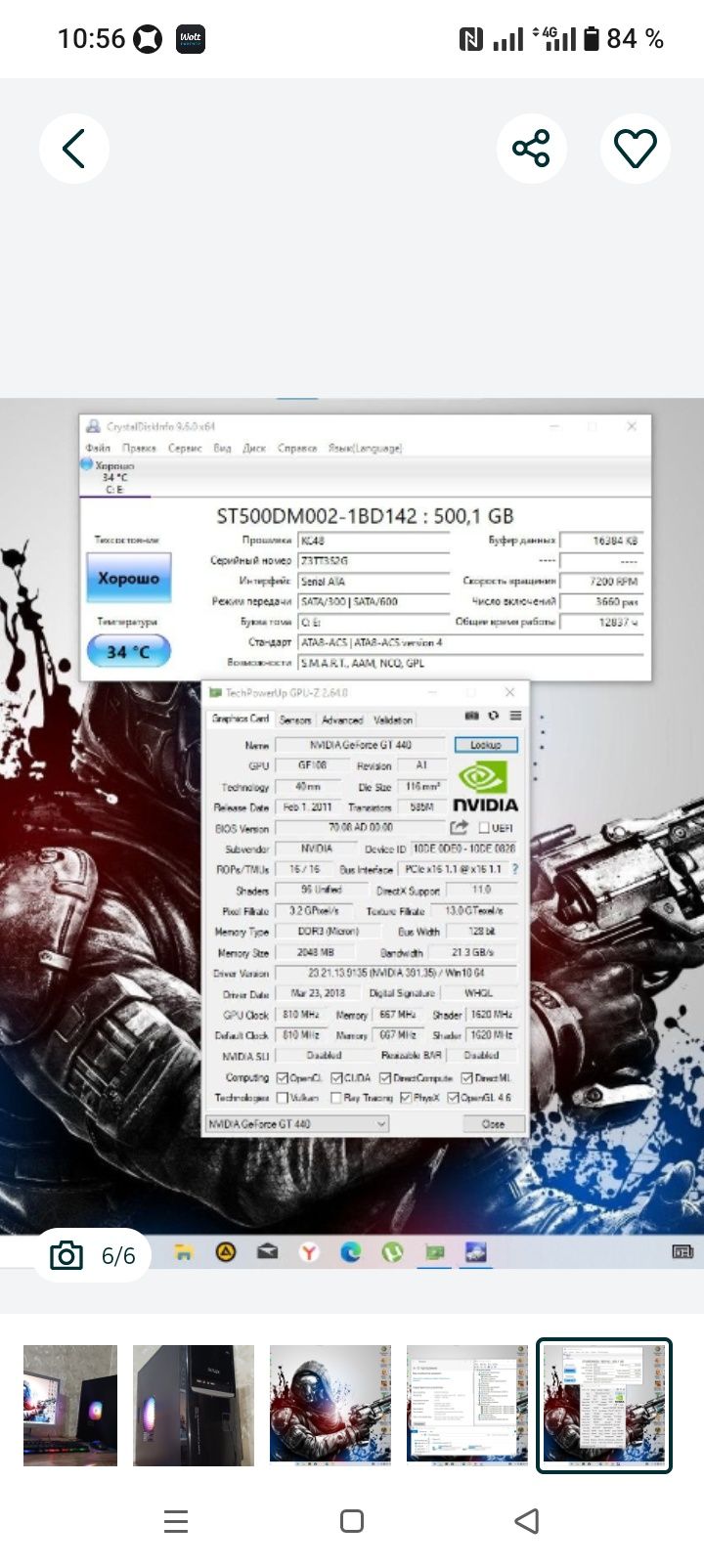Click GPU-Z taskbar icon
Viewport: 704px width, 1568px height.
coord(435,1252)
